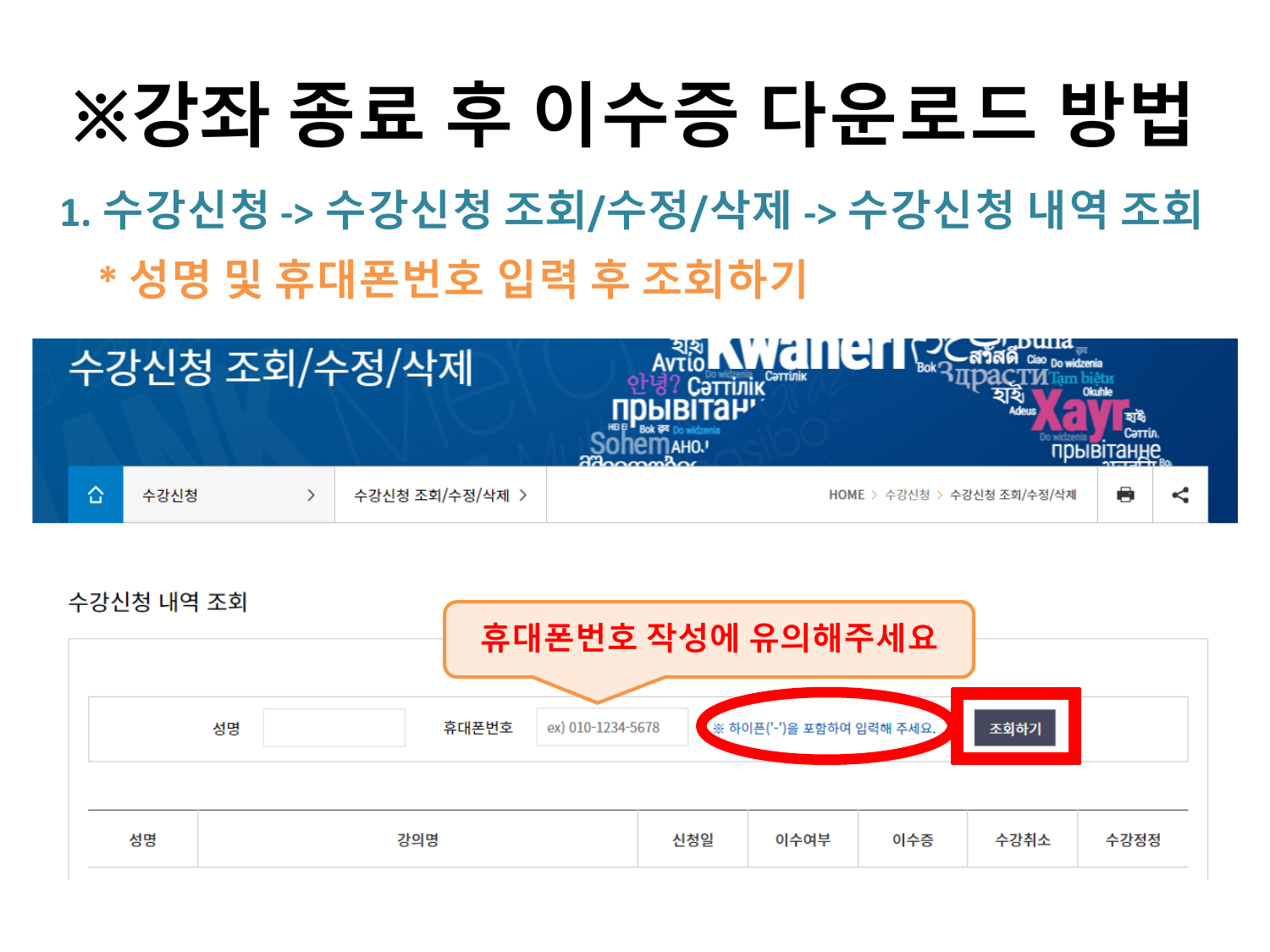Select the 강의명 column header
1270x952 pixels.
[x=417, y=839]
